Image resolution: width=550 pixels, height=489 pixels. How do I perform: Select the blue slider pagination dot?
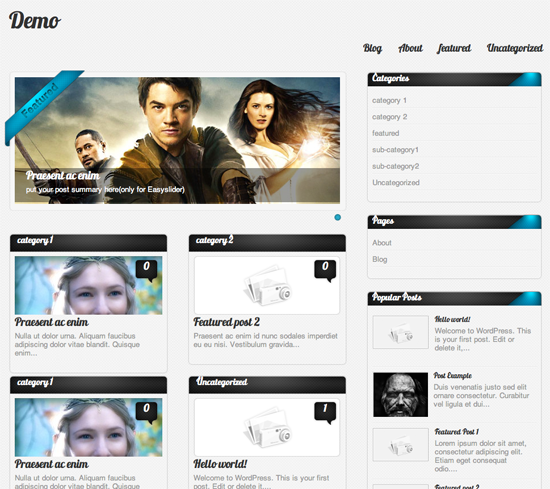(337, 217)
